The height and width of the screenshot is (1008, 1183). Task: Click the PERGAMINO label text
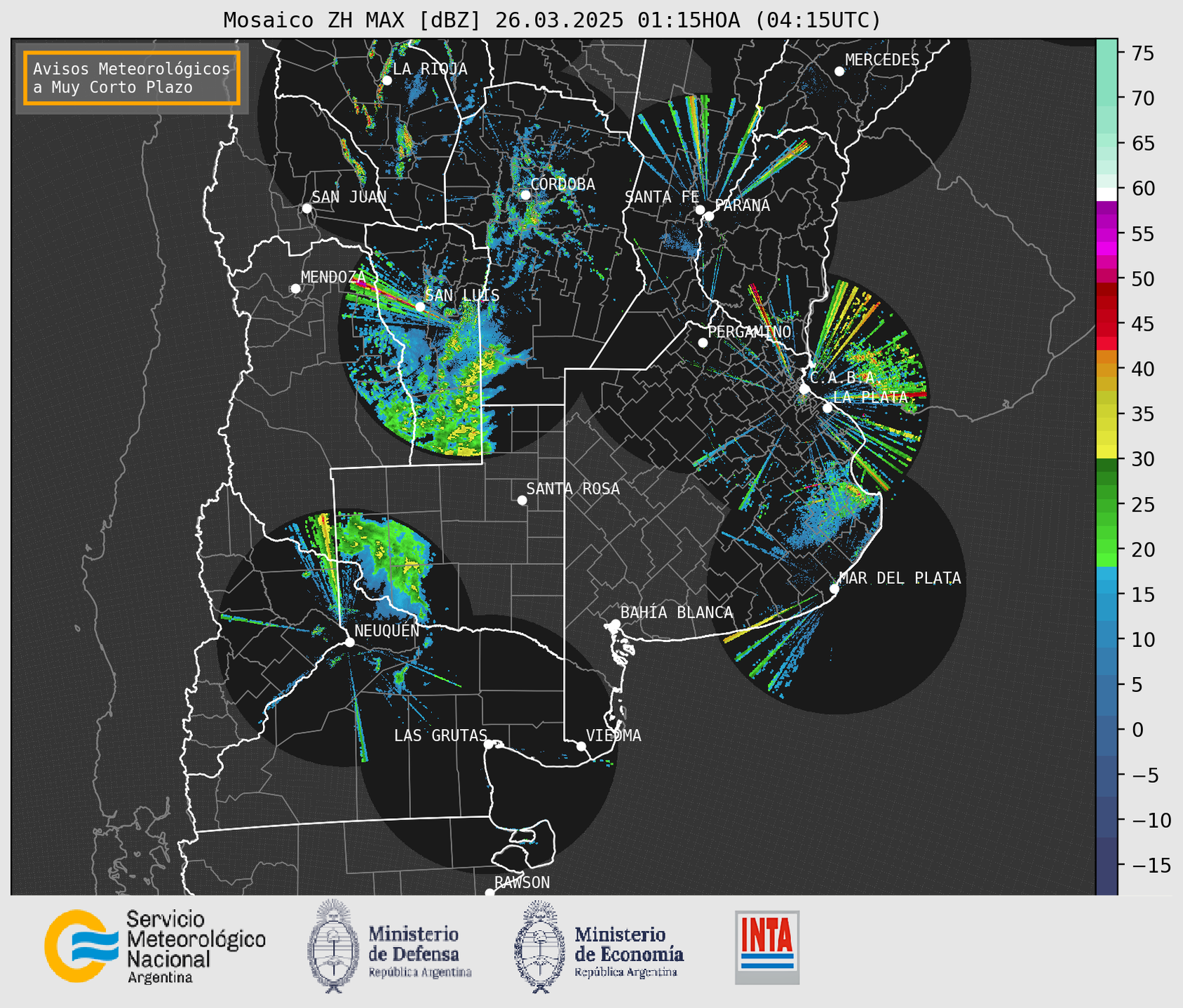tap(749, 332)
